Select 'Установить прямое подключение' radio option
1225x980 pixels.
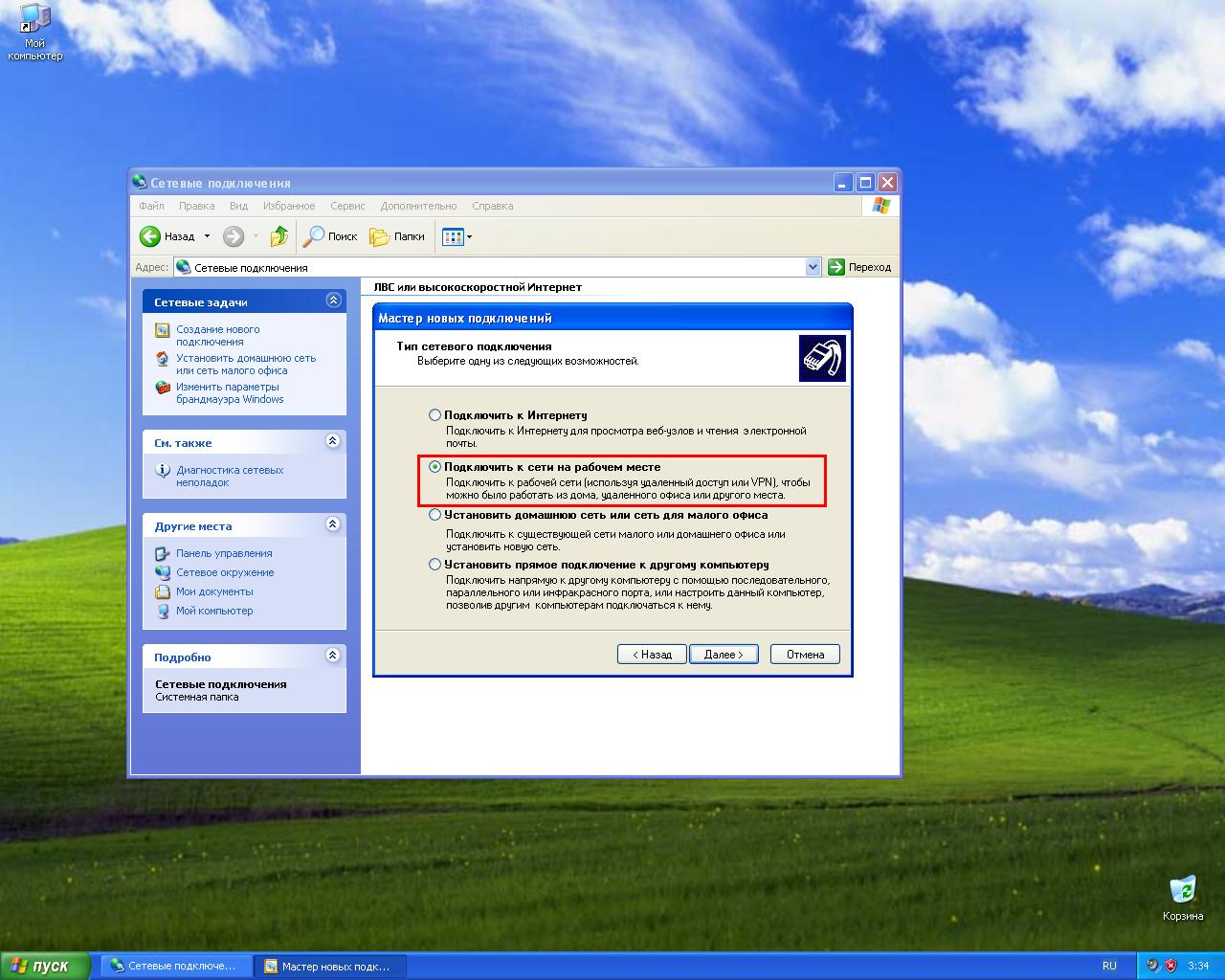pyautogui.click(x=434, y=565)
